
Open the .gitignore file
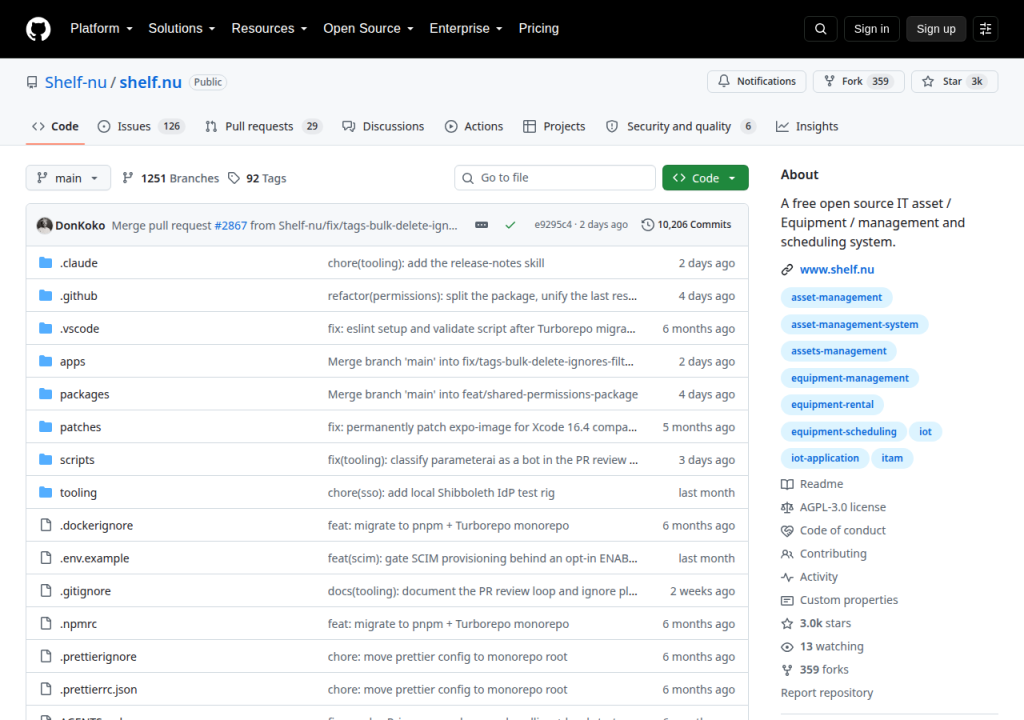coord(86,591)
